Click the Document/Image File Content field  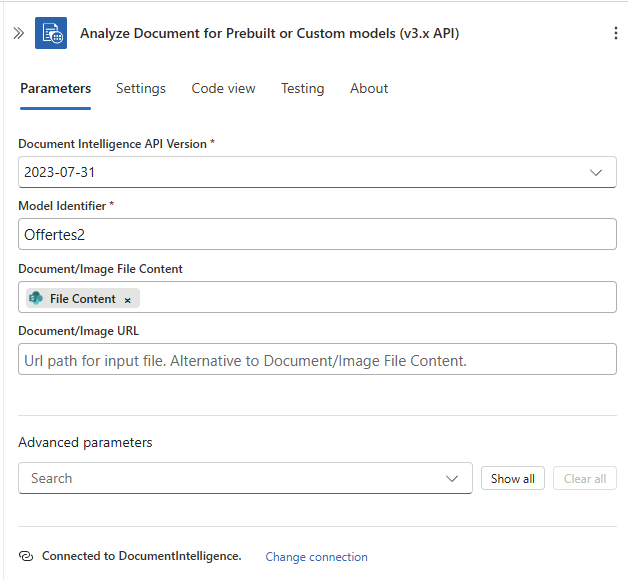coord(380,298)
